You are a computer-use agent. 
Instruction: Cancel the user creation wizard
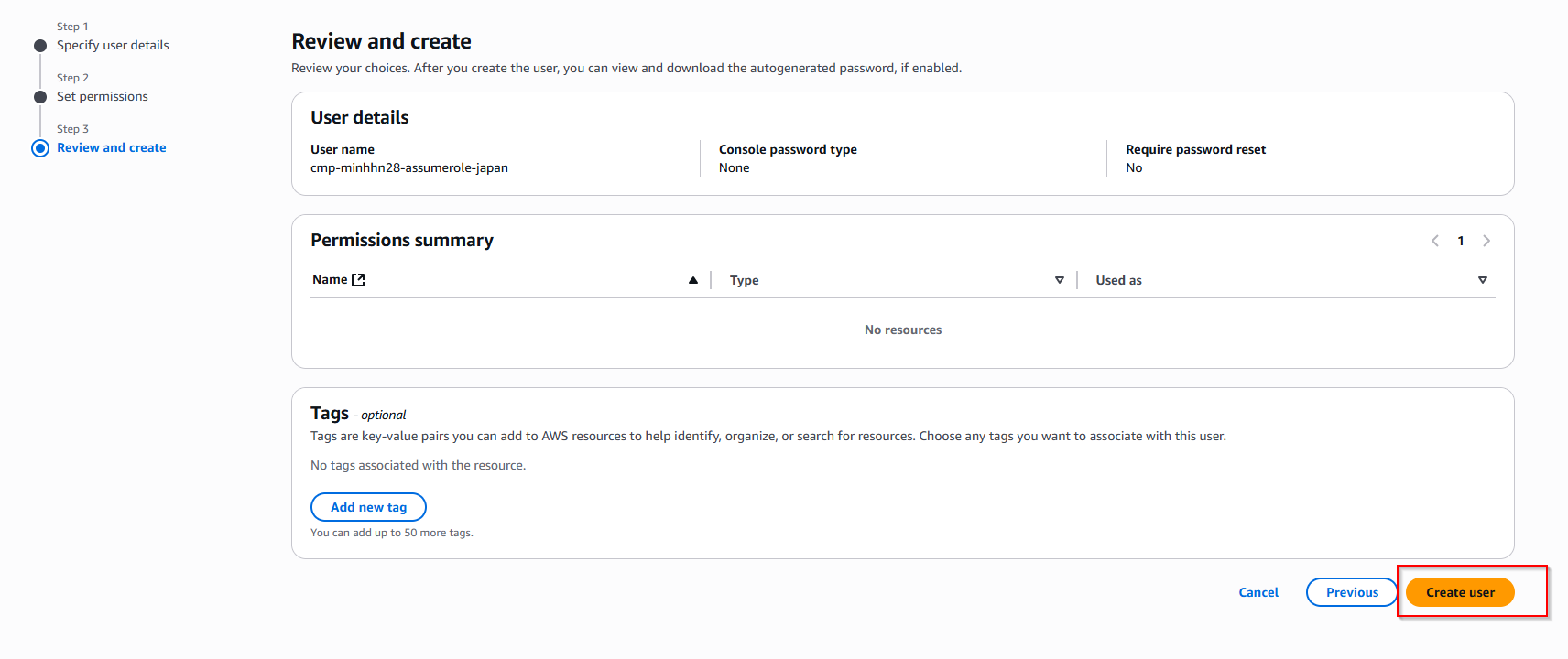click(1258, 592)
